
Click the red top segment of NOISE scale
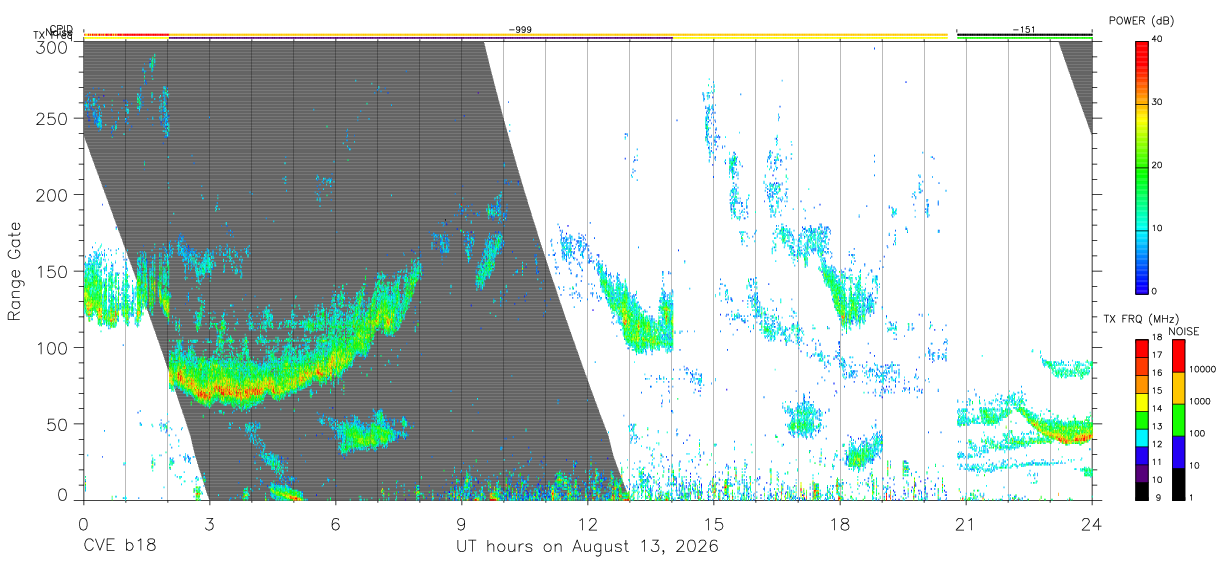[x=1178, y=355]
